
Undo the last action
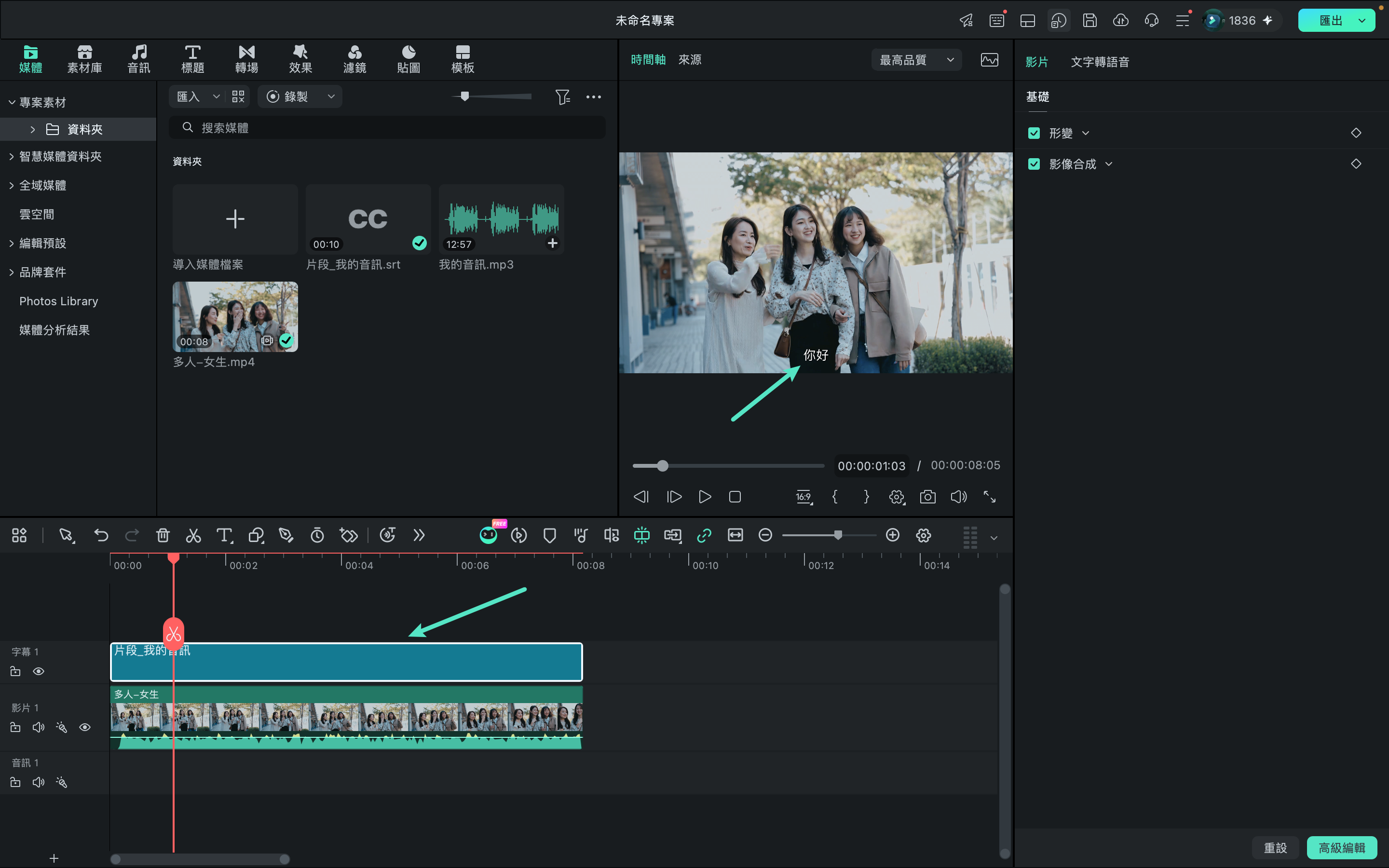101,536
